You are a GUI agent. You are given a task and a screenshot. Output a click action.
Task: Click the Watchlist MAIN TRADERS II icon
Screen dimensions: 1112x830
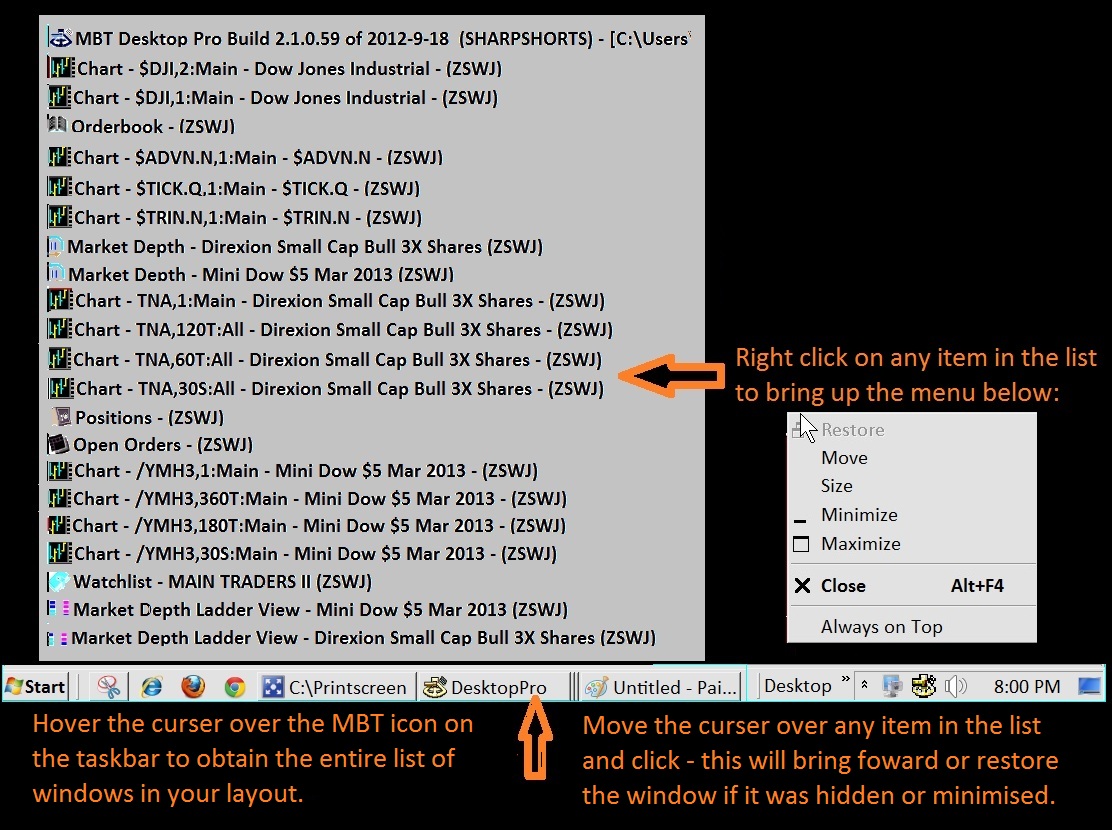(58, 581)
